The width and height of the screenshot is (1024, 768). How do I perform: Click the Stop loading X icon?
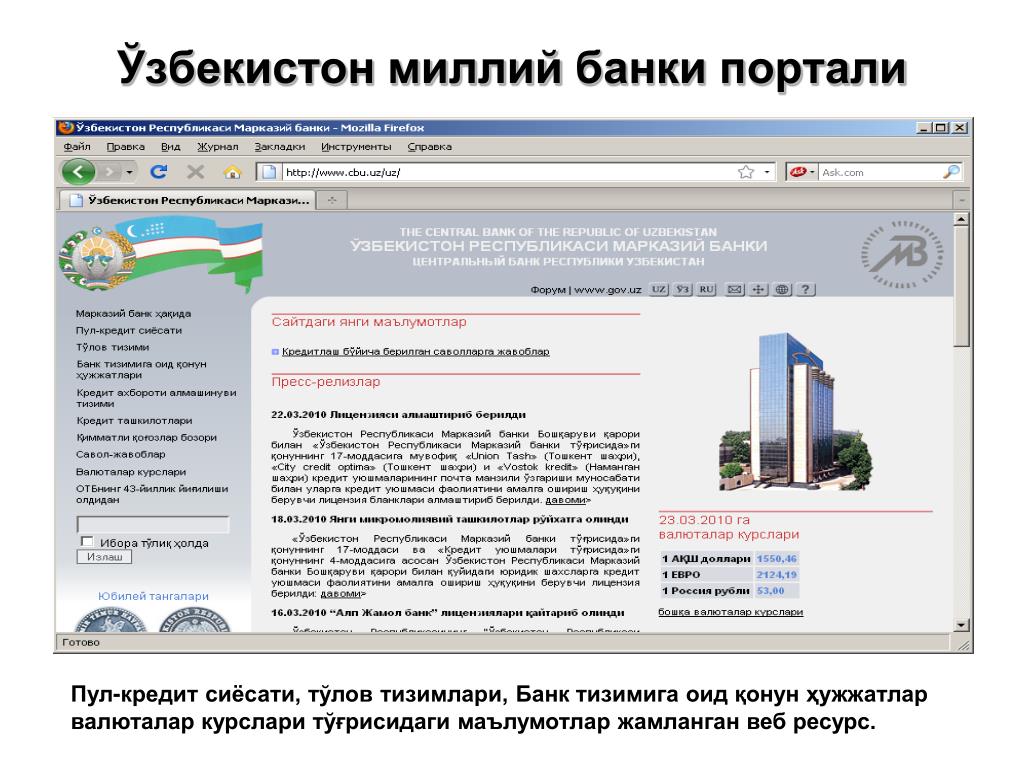pos(195,172)
